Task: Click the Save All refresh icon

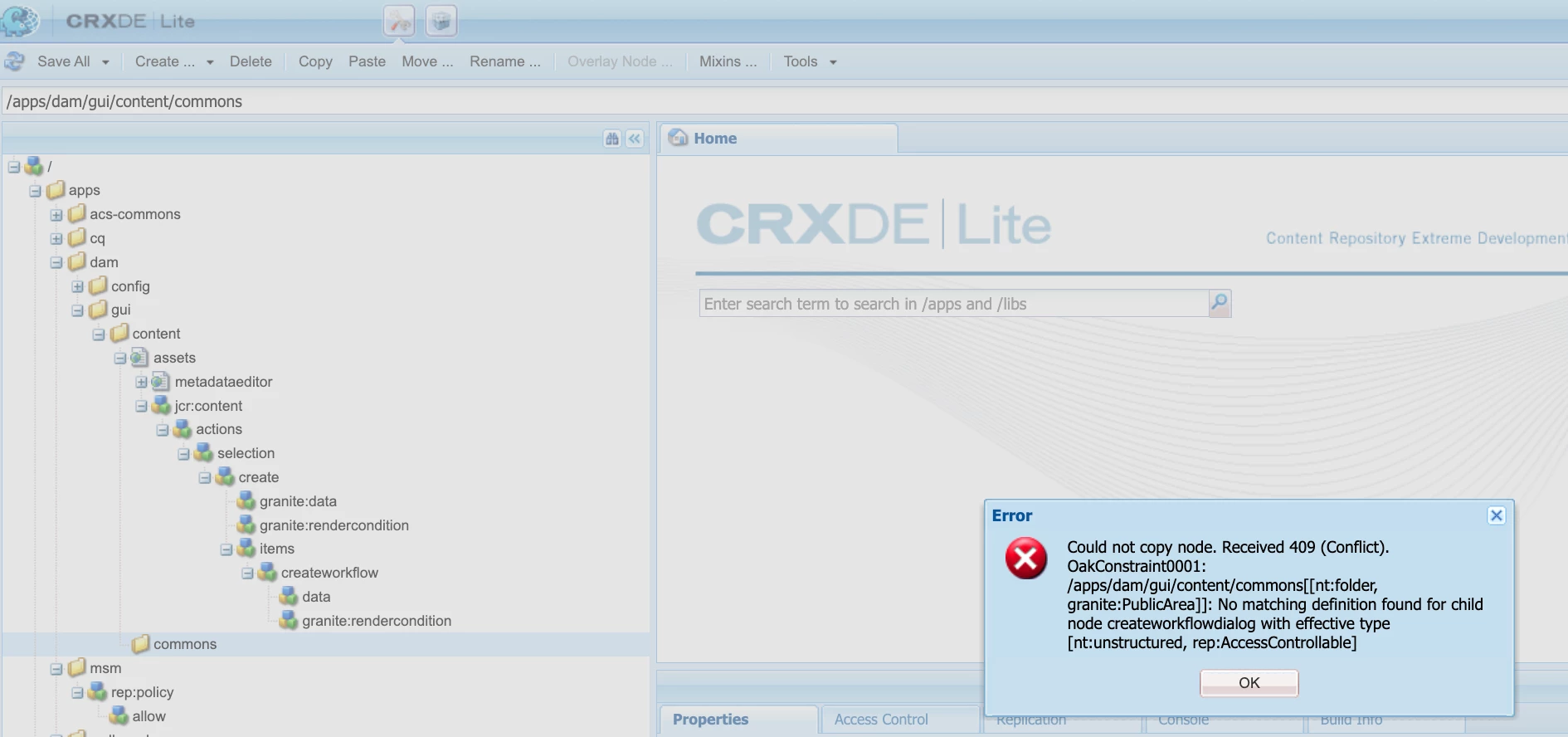Action: (x=14, y=61)
